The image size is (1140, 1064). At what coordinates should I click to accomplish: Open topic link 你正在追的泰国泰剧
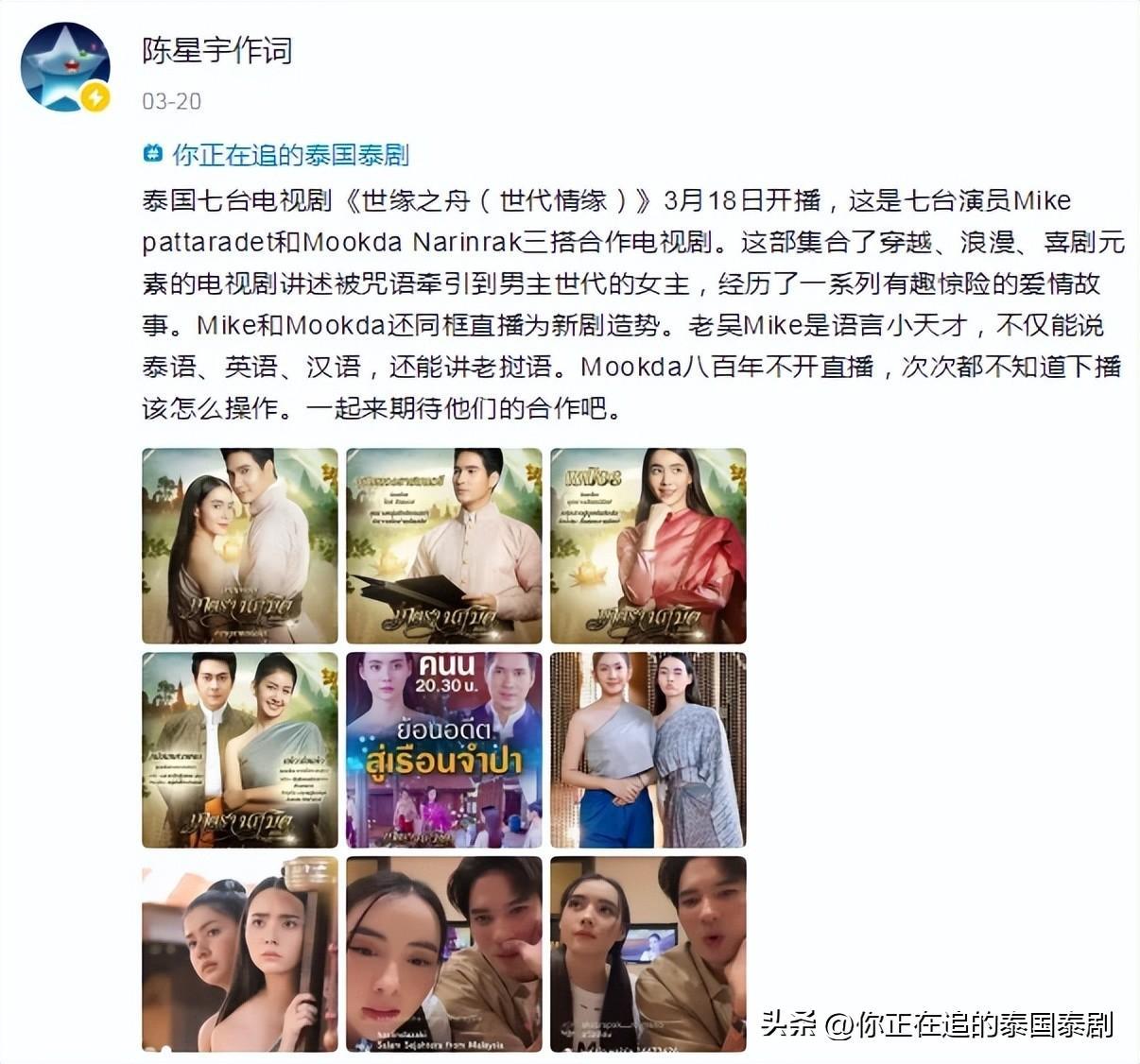pyautogui.click(x=290, y=154)
